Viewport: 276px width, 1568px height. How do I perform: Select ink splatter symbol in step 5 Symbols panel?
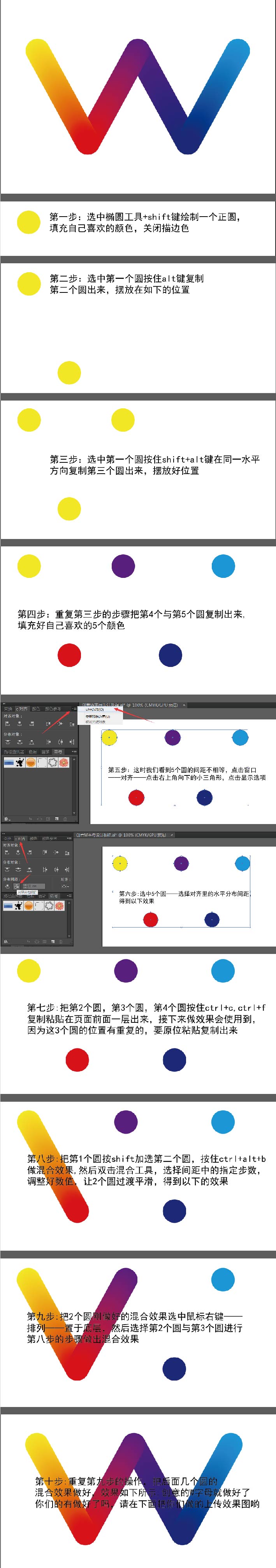19,763
